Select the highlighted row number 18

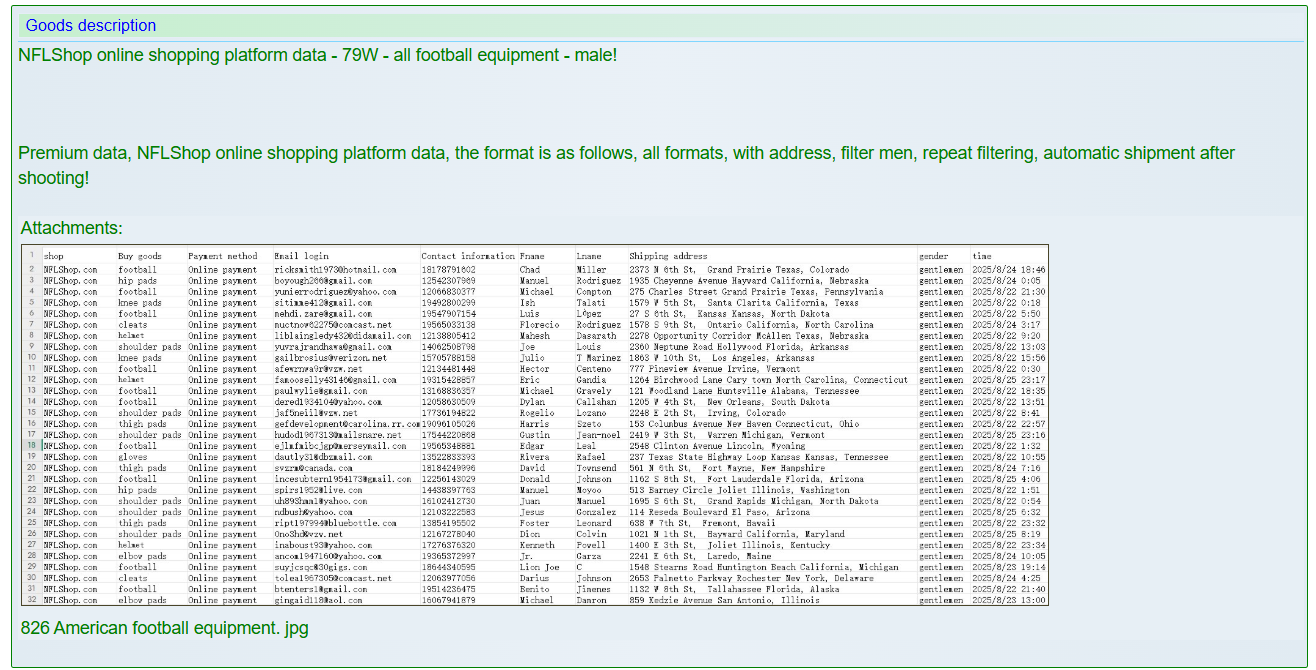point(32,446)
